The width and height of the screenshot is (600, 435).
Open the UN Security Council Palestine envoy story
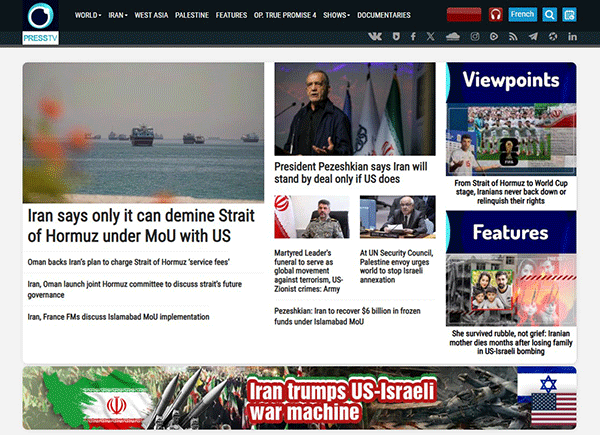pyautogui.click(x=396, y=266)
